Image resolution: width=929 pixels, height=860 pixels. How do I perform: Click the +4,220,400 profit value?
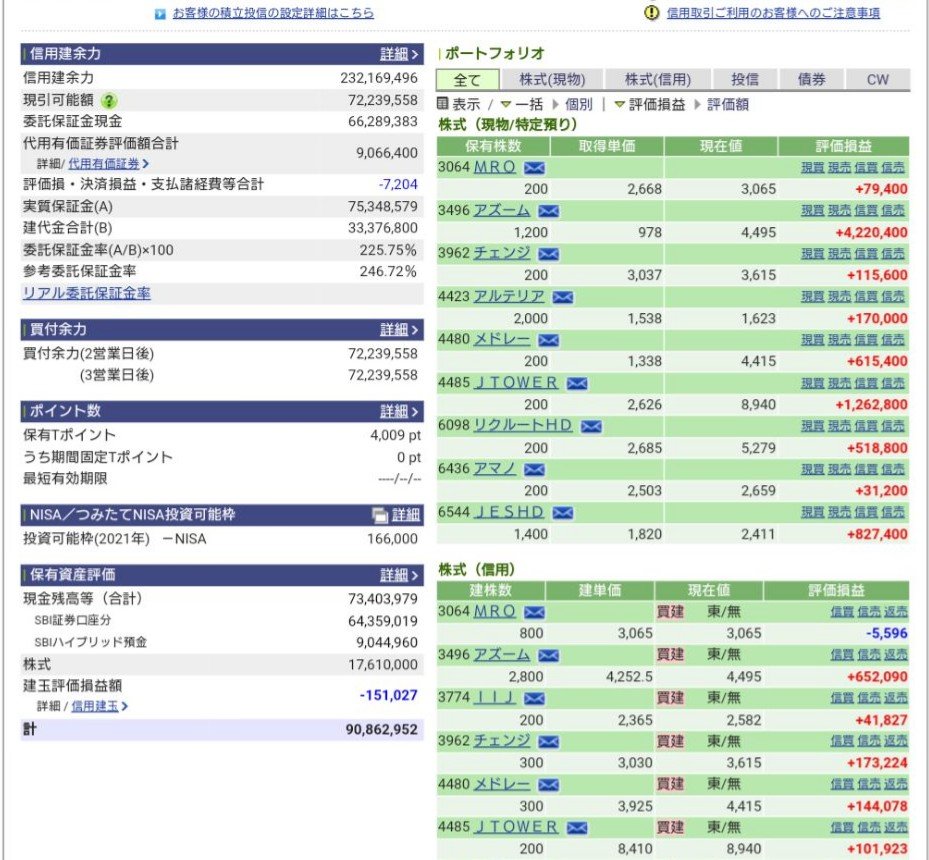coord(871,233)
